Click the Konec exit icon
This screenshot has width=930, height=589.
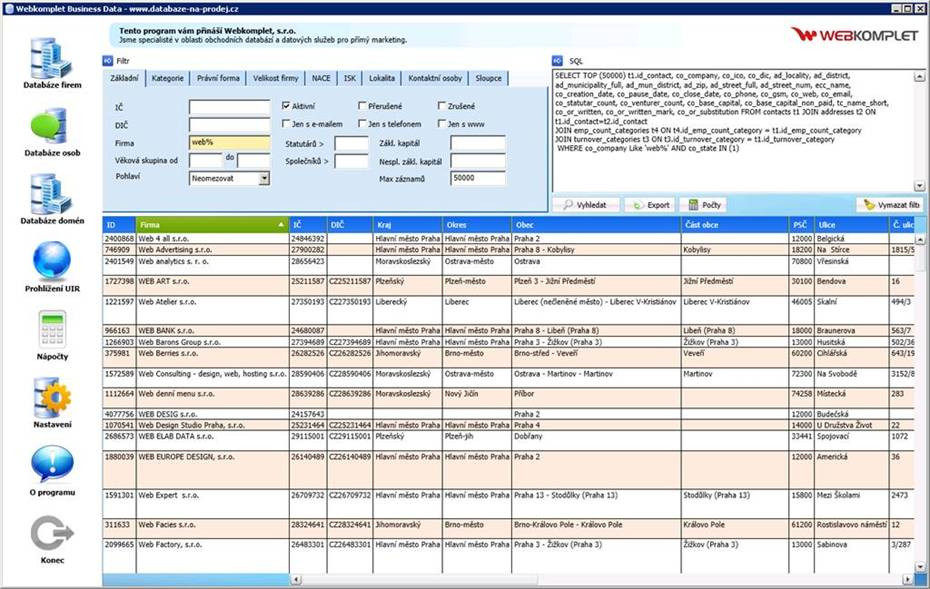click(x=52, y=533)
